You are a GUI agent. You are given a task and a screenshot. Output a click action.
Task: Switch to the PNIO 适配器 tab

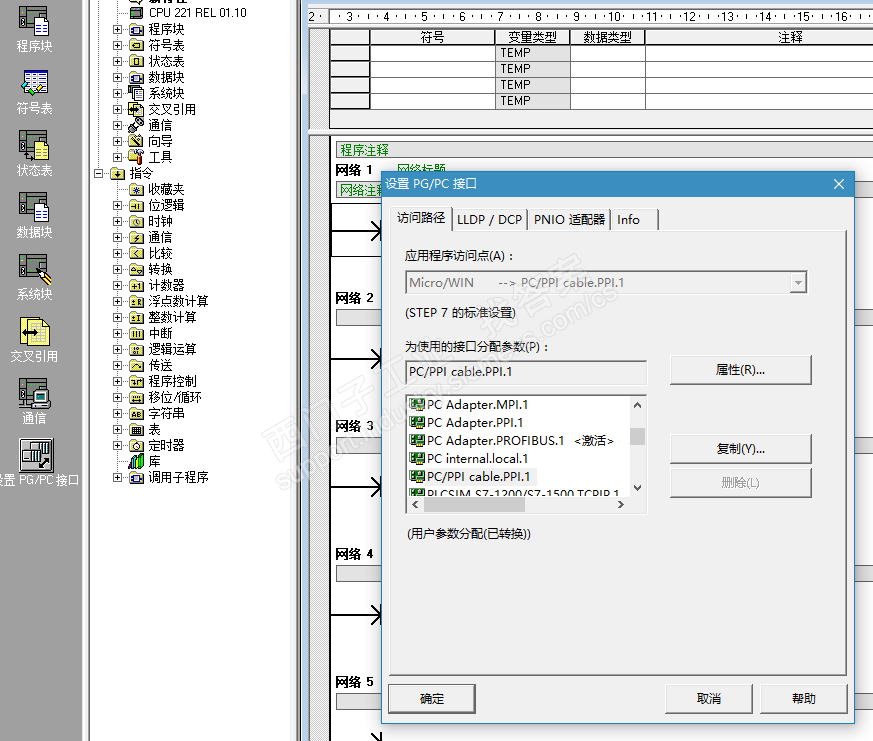pos(569,220)
